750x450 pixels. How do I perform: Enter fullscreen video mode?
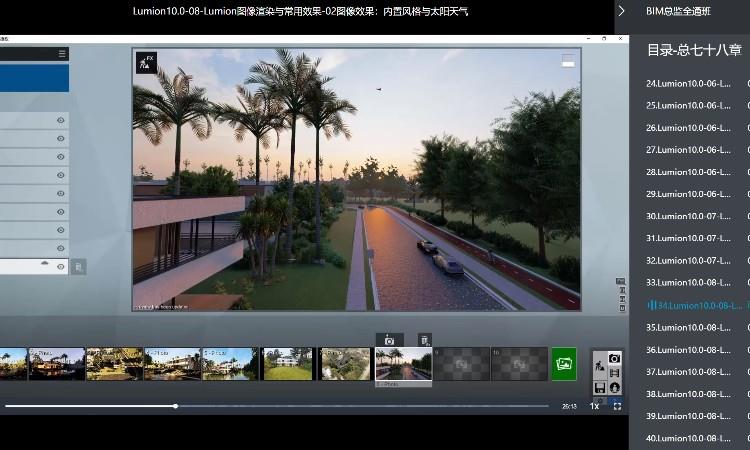pos(617,406)
